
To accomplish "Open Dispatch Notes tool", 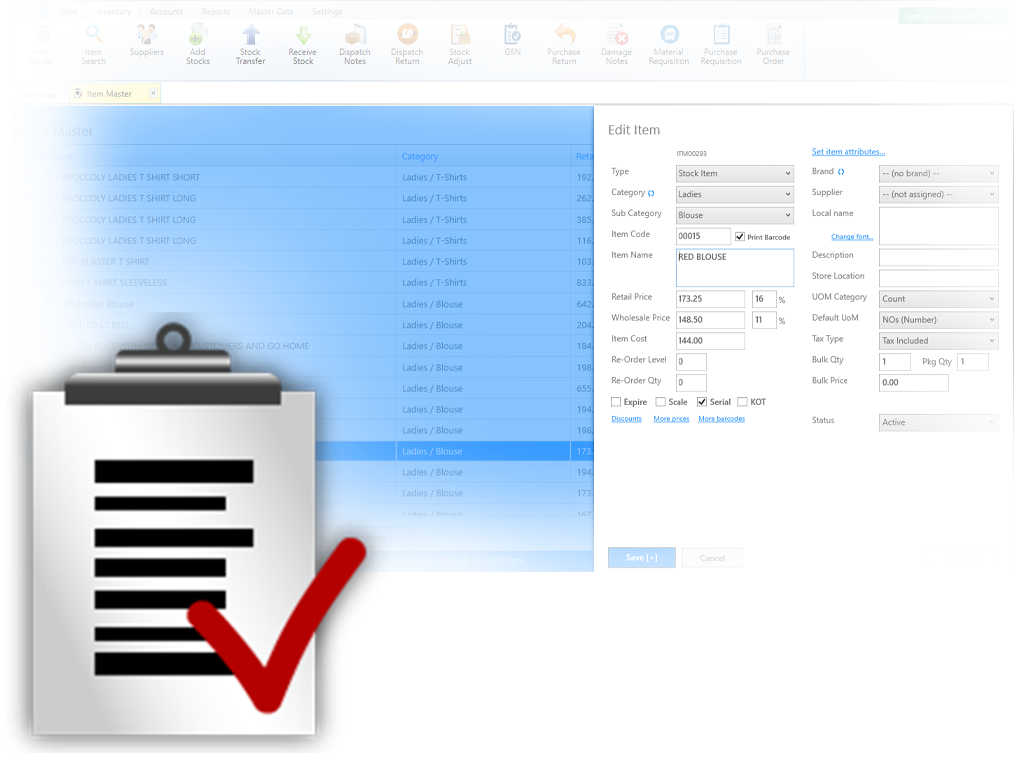I will coord(355,44).
